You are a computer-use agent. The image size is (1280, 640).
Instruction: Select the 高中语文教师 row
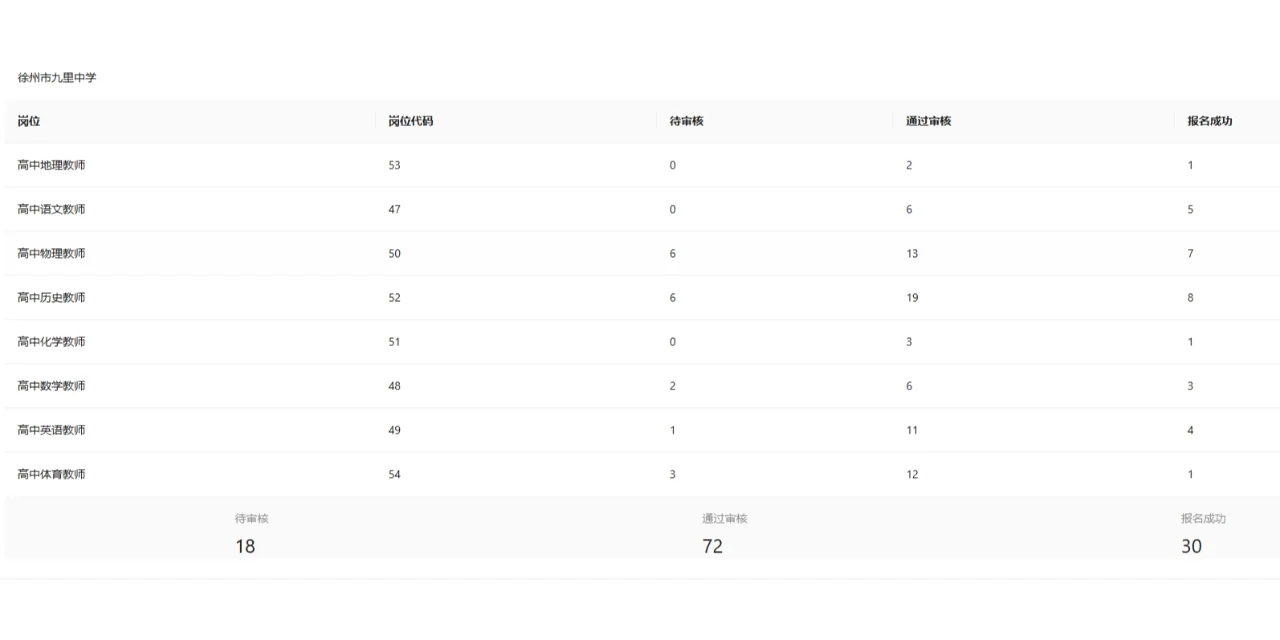pyautogui.click(x=51, y=209)
